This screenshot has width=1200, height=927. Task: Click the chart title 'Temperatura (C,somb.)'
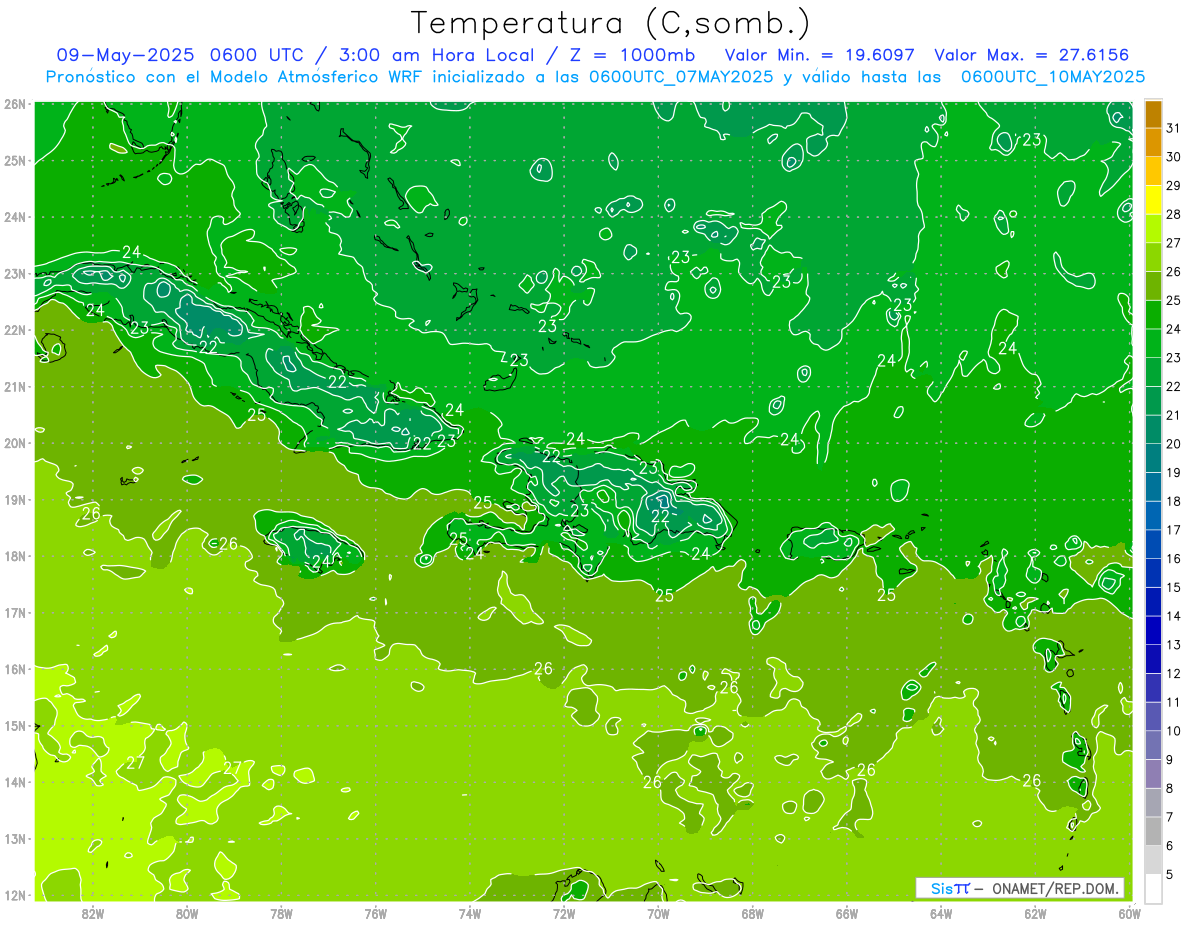pyautogui.click(x=610, y=23)
